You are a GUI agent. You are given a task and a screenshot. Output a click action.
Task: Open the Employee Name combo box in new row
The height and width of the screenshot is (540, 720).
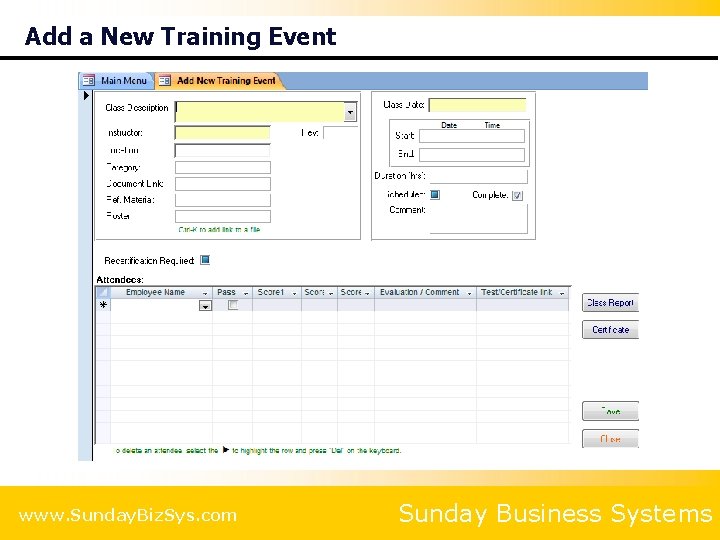tap(205, 305)
